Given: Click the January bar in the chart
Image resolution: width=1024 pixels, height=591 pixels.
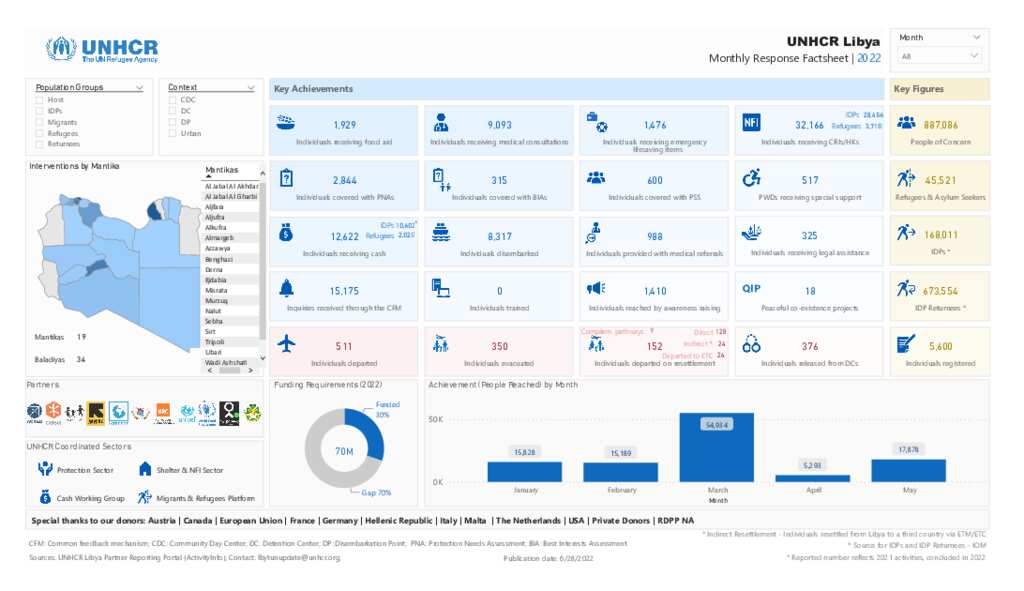Looking at the screenshot, I should (x=524, y=471).
